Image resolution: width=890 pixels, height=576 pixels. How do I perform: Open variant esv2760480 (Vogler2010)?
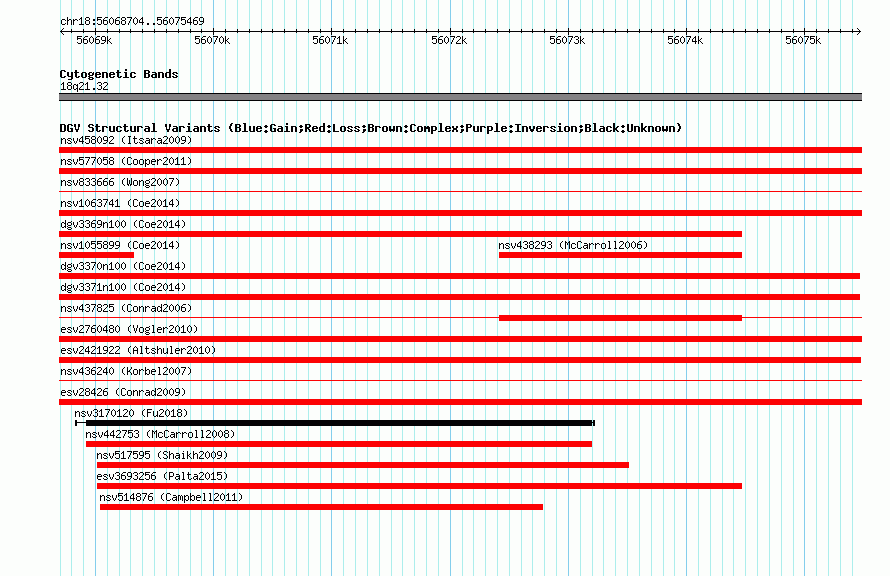[129, 329]
